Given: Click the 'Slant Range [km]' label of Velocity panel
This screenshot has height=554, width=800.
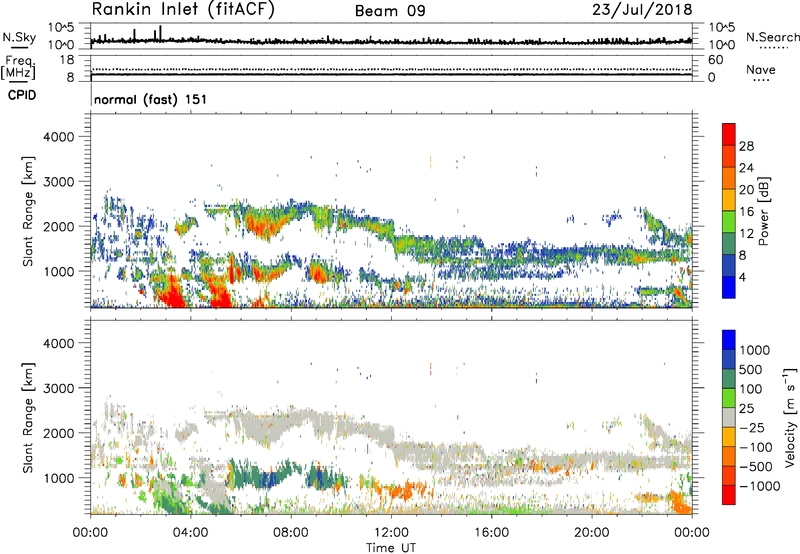Looking at the screenshot, I should tap(28, 418).
